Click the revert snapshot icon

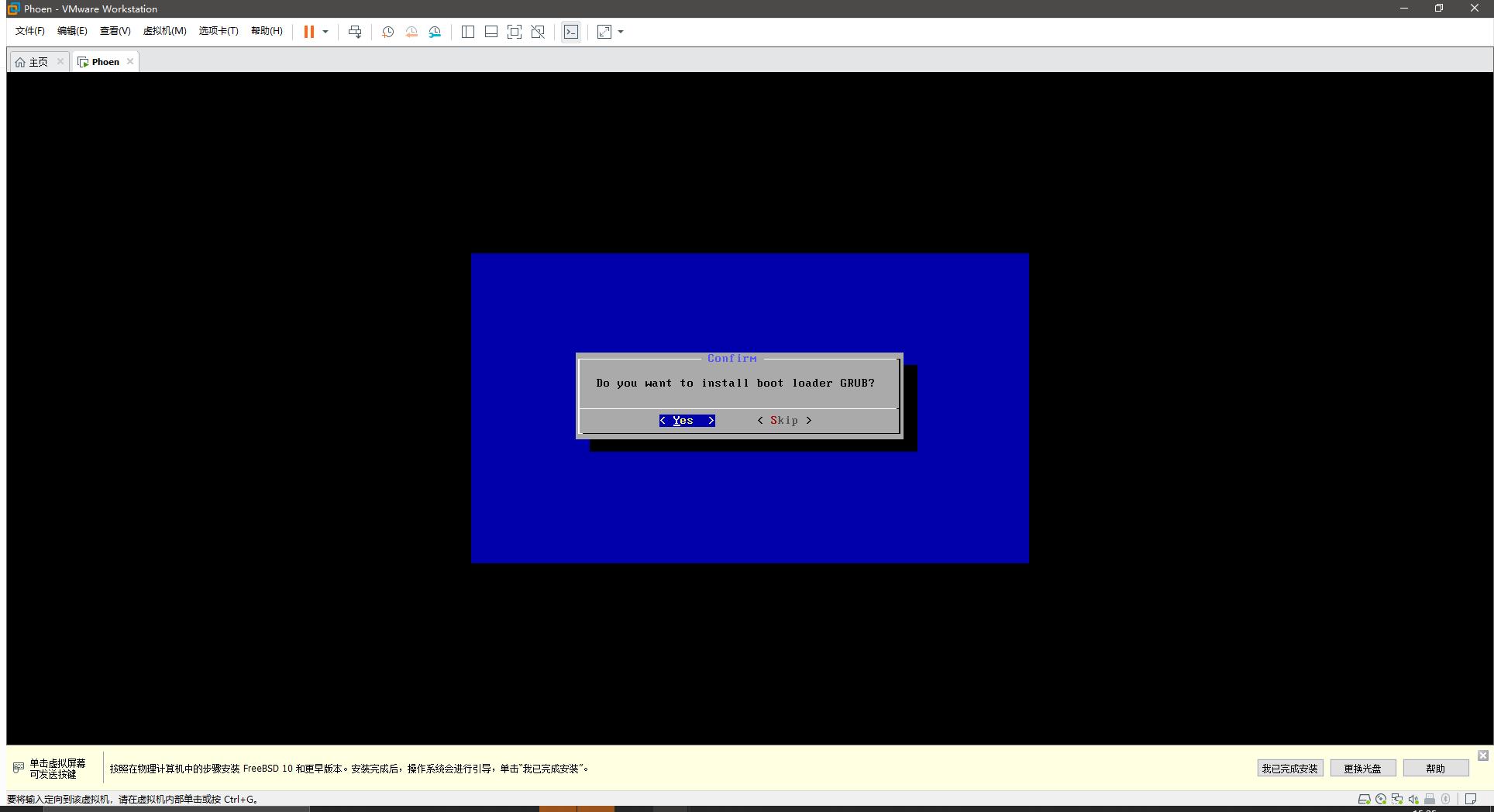pos(411,32)
